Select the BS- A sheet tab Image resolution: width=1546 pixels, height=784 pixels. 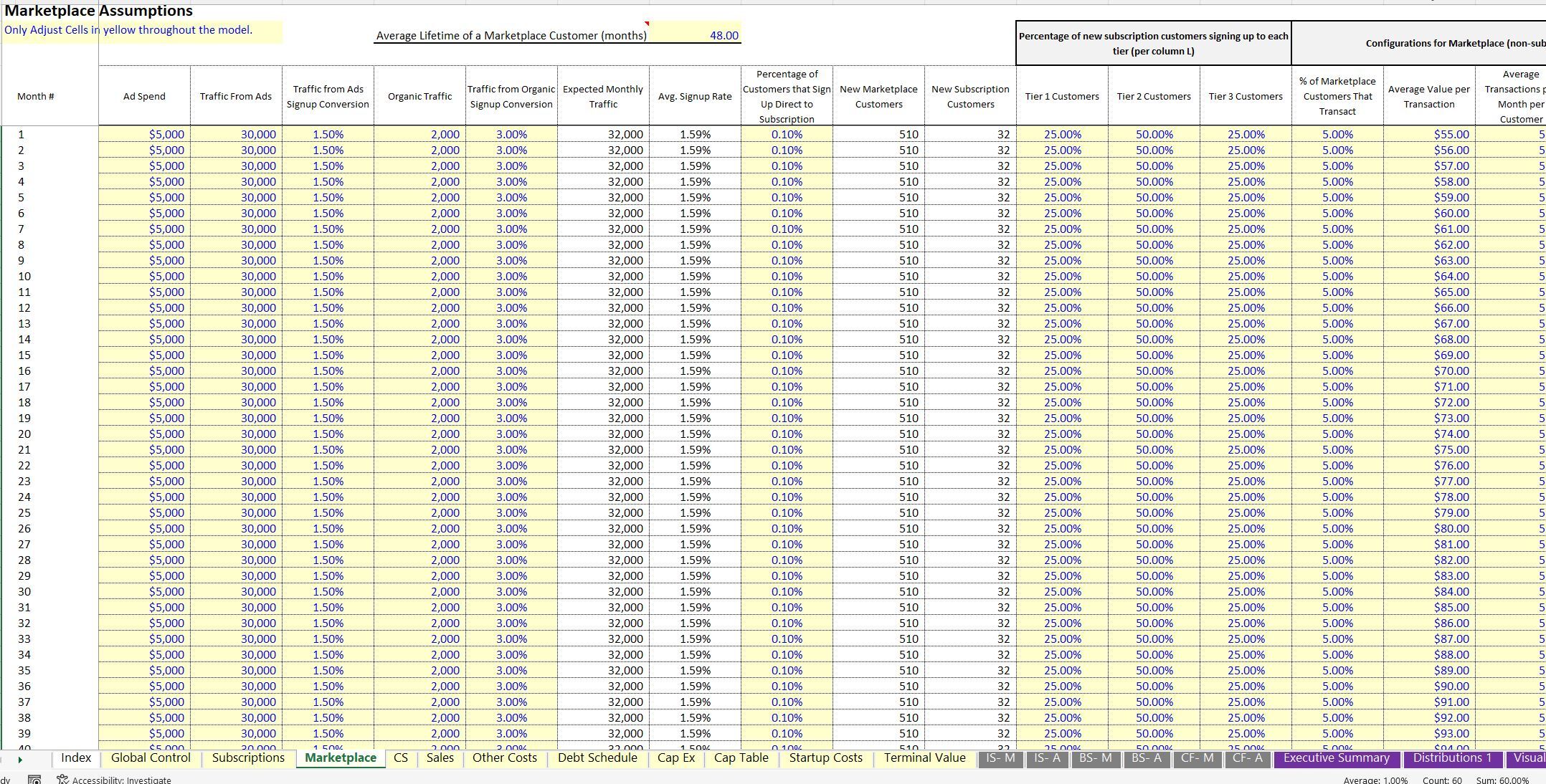point(1147,758)
